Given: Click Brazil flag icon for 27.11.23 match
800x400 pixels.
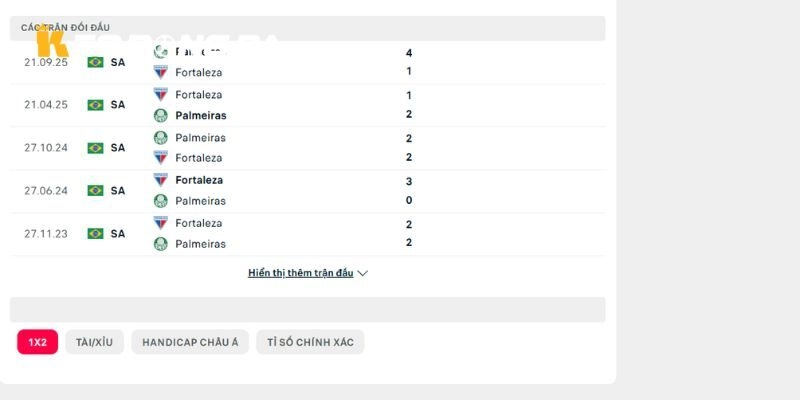Looking at the screenshot, I should [95, 234].
